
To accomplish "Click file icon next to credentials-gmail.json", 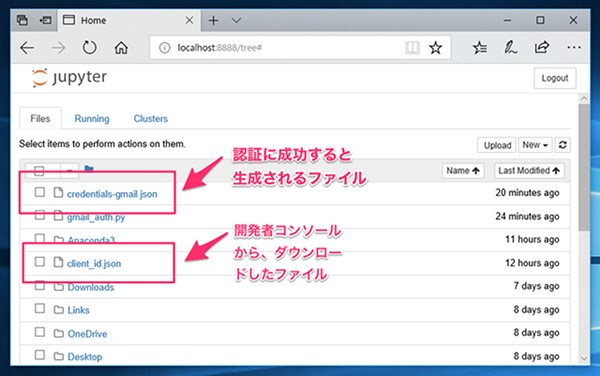I will click(58, 192).
